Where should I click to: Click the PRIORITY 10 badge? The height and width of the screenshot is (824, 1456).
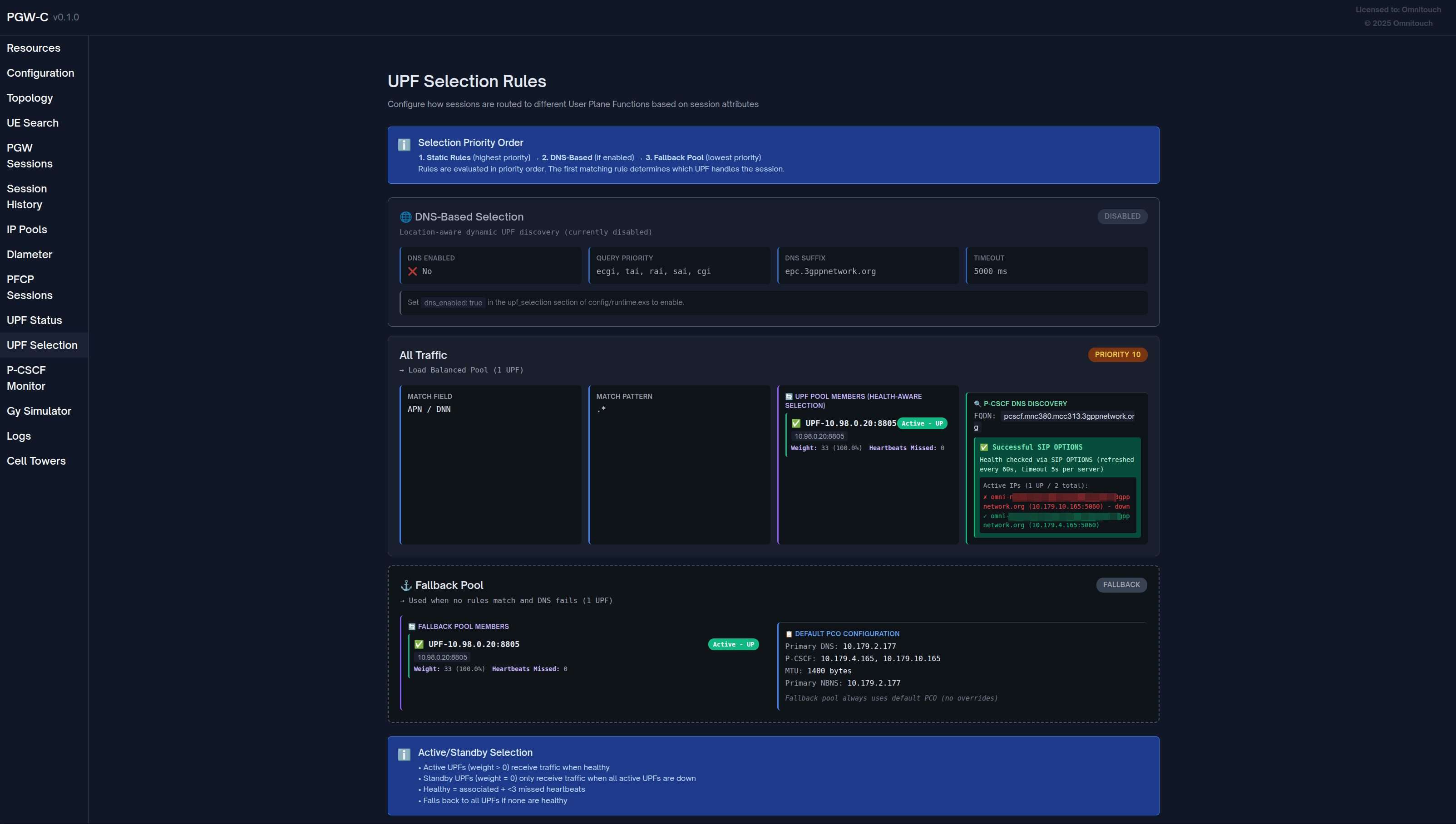pos(1117,354)
